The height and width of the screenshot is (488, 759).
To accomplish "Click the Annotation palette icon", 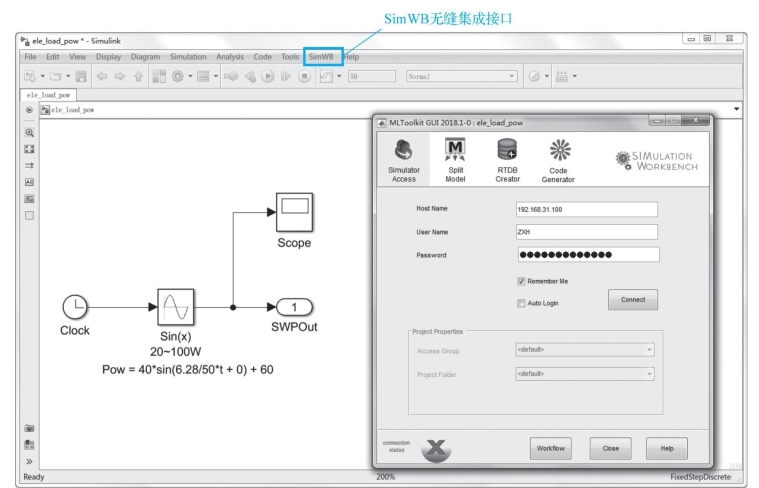I will tap(30, 182).
